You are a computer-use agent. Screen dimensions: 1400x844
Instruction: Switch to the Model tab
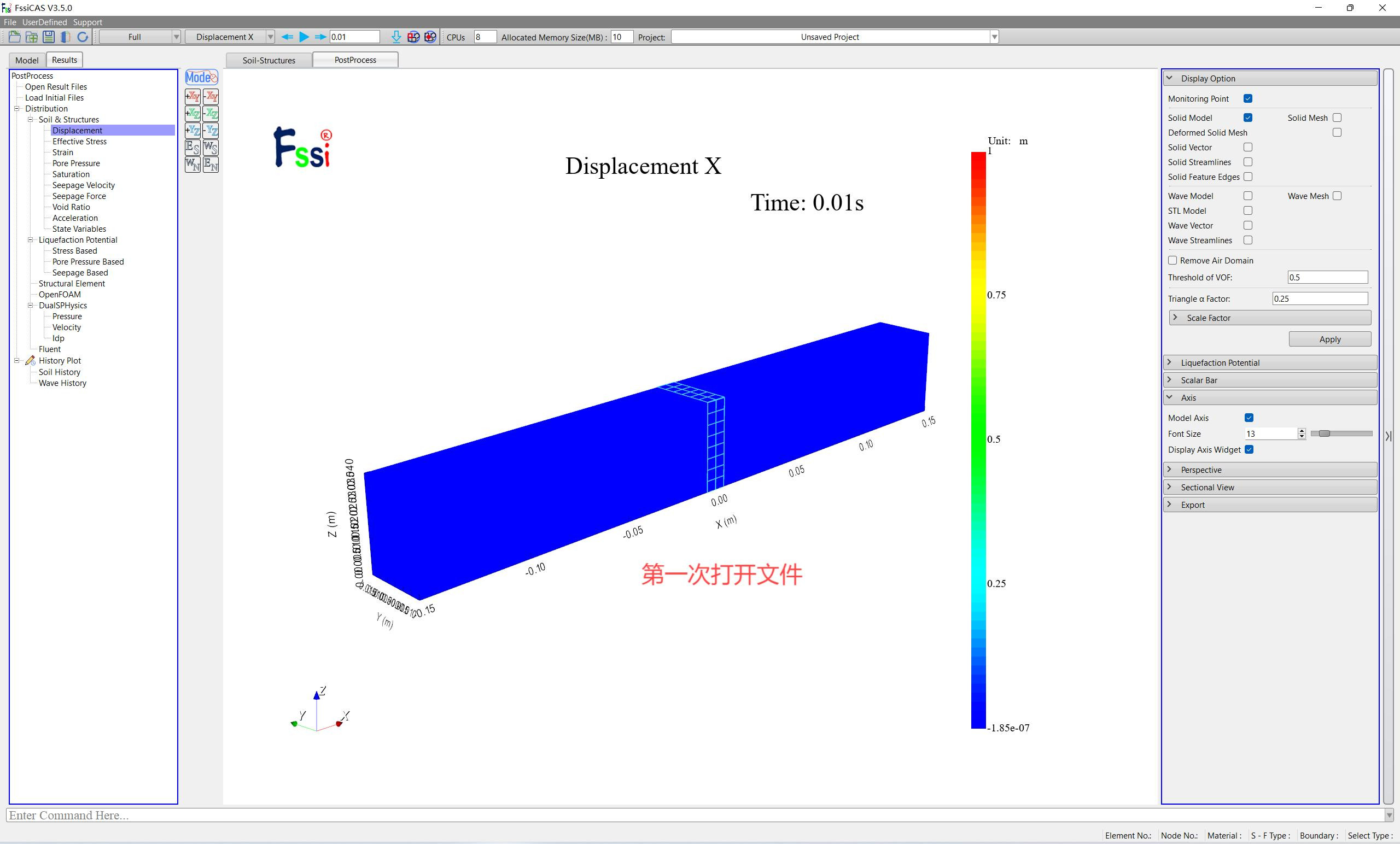click(27, 60)
